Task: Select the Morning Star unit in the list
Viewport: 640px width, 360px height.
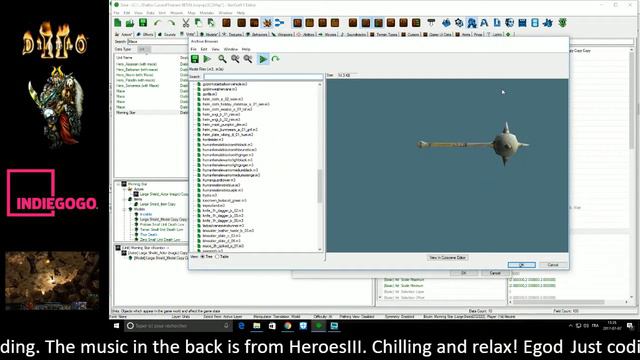Action: [126, 112]
